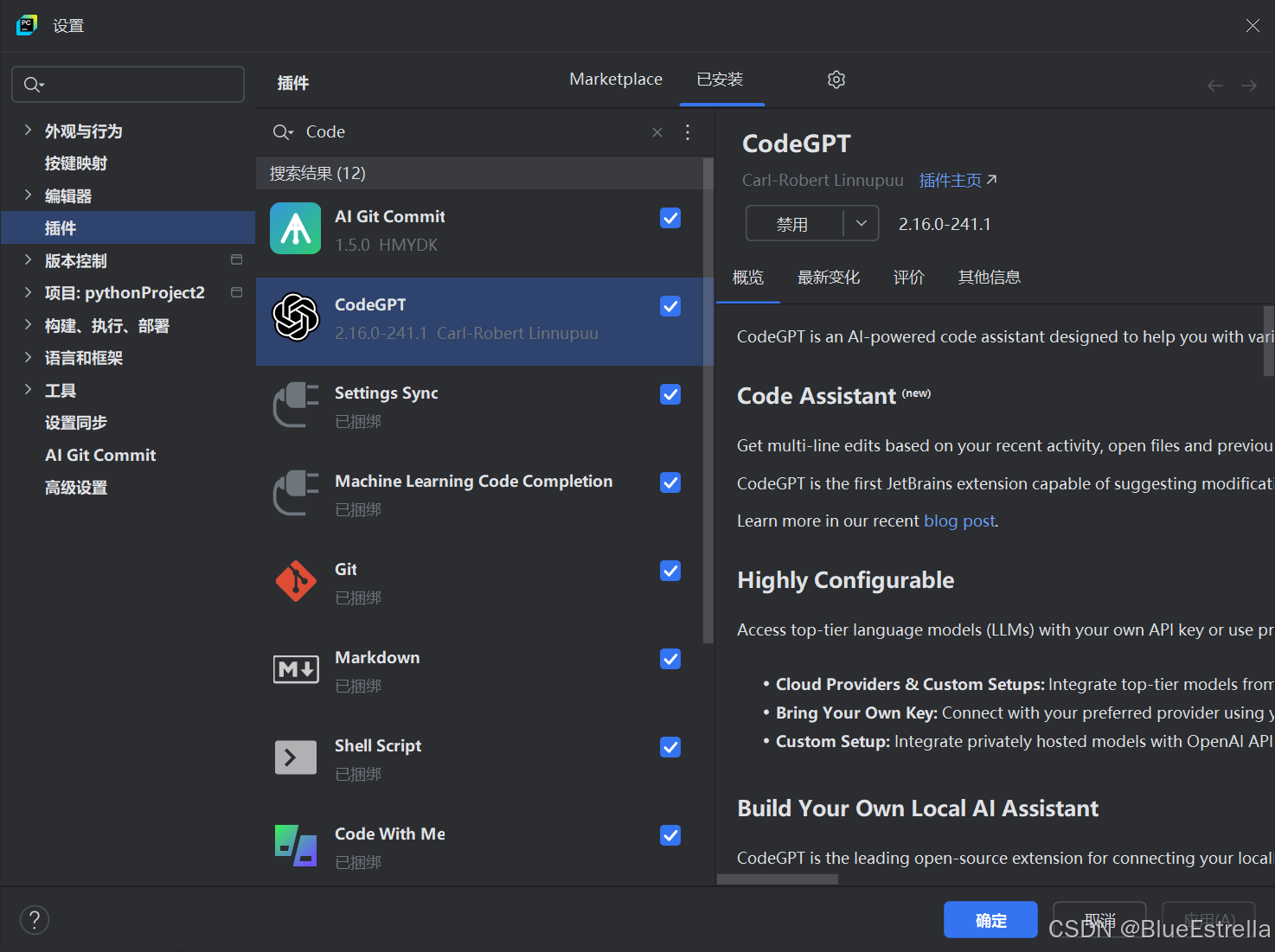Confirm with the 确定 button
The height and width of the screenshot is (952, 1275).
[990, 920]
